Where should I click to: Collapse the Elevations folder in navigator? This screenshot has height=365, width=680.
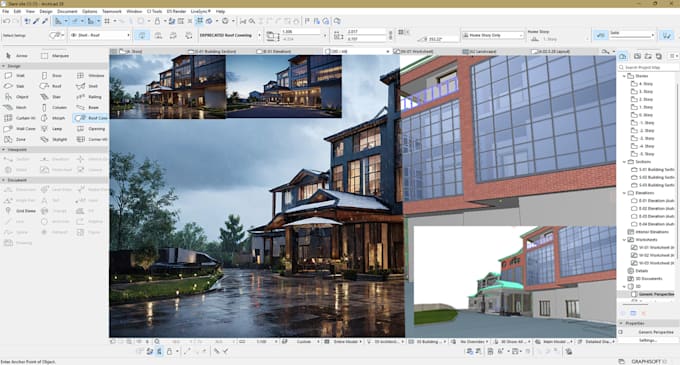coord(624,193)
